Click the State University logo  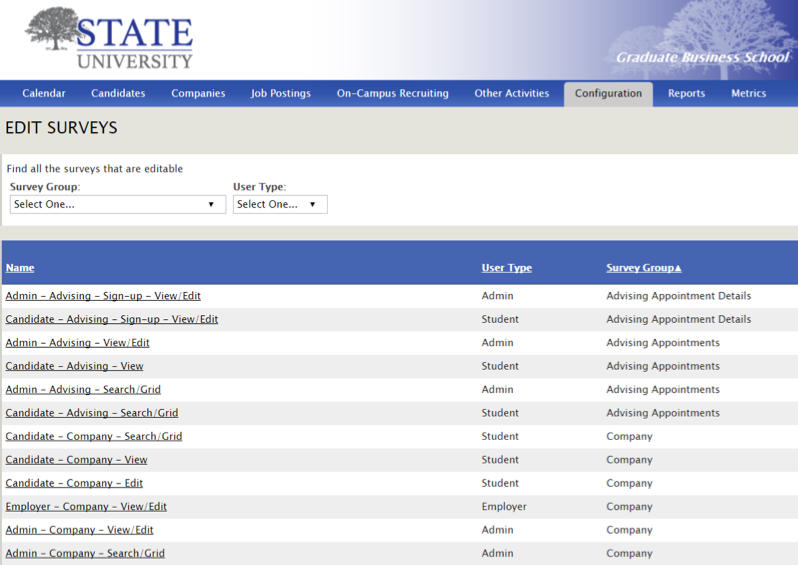(x=109, y=38)
